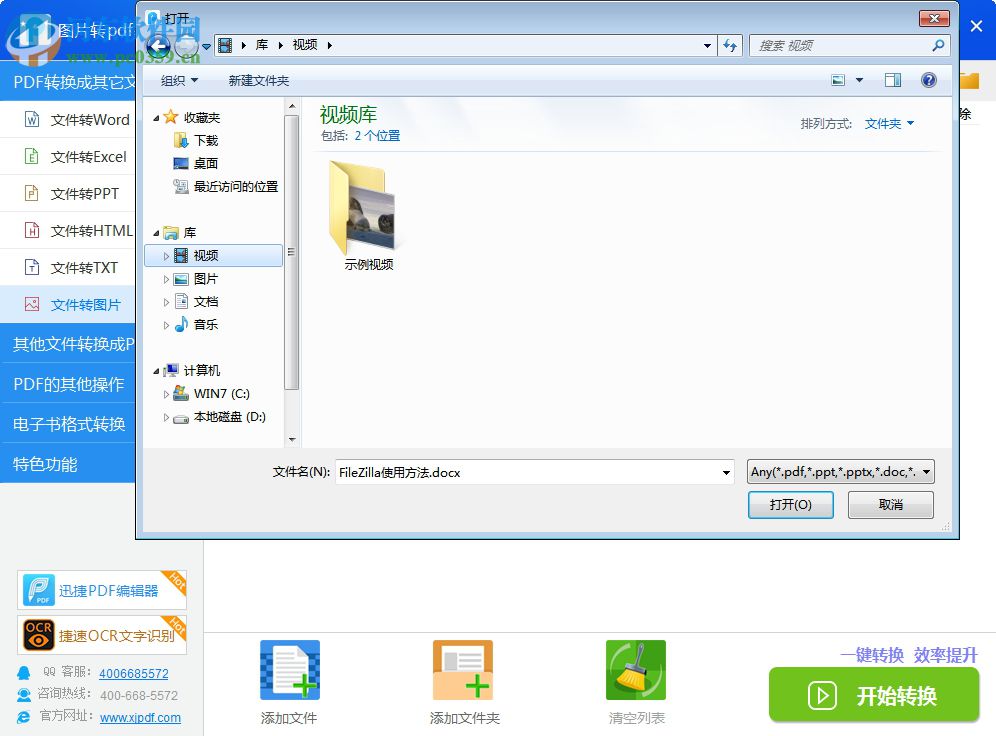Viewport: 996px width, 736px height.
Task: Select the 图片 library
Action: click(206, 279)
